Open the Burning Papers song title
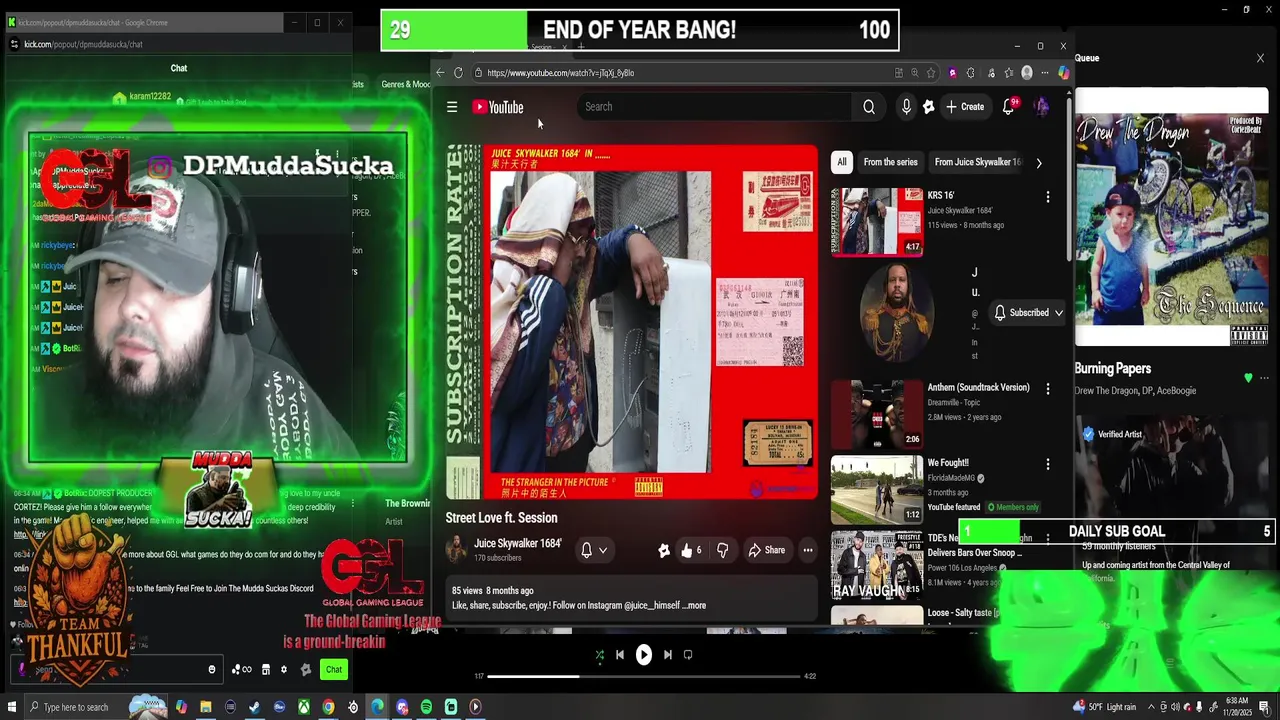Viewport: 1280px width, 720px height. pyautogui.click(x=1112, y=369)
